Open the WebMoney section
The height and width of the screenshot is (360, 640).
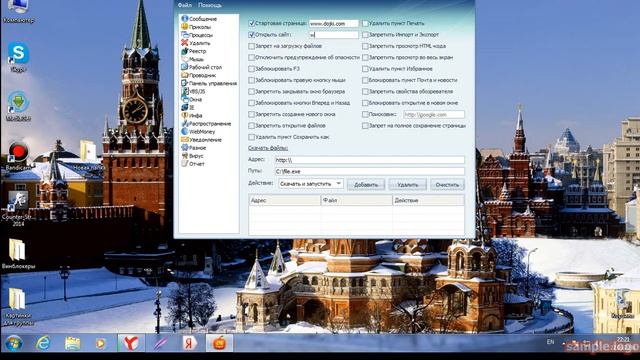tap(198, 131)
